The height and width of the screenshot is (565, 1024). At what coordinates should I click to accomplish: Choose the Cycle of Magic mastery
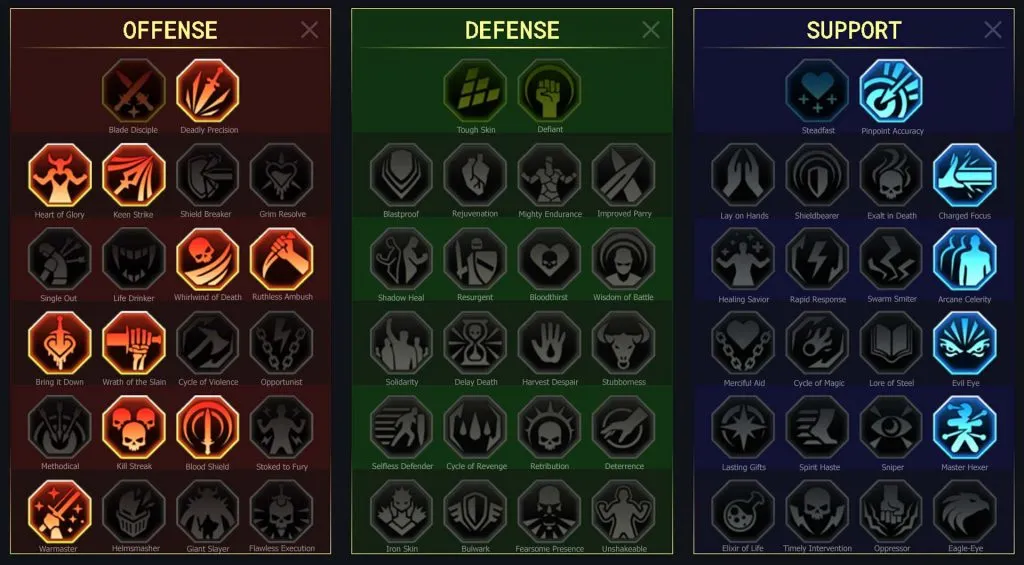[817, 344]
